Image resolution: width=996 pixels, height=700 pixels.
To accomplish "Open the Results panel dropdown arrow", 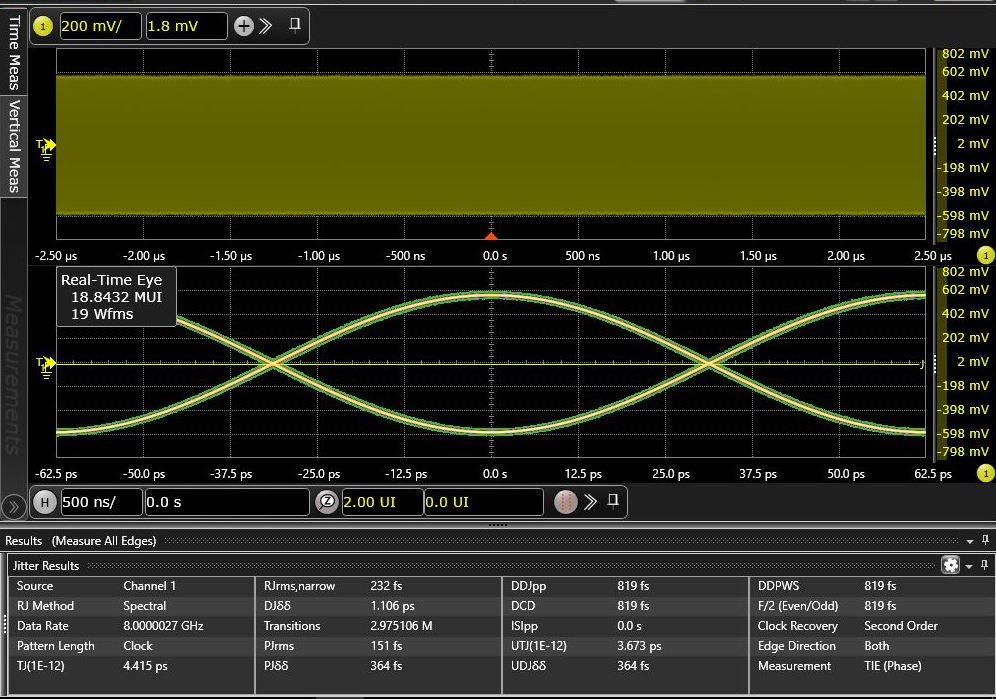I will (969, 541).
